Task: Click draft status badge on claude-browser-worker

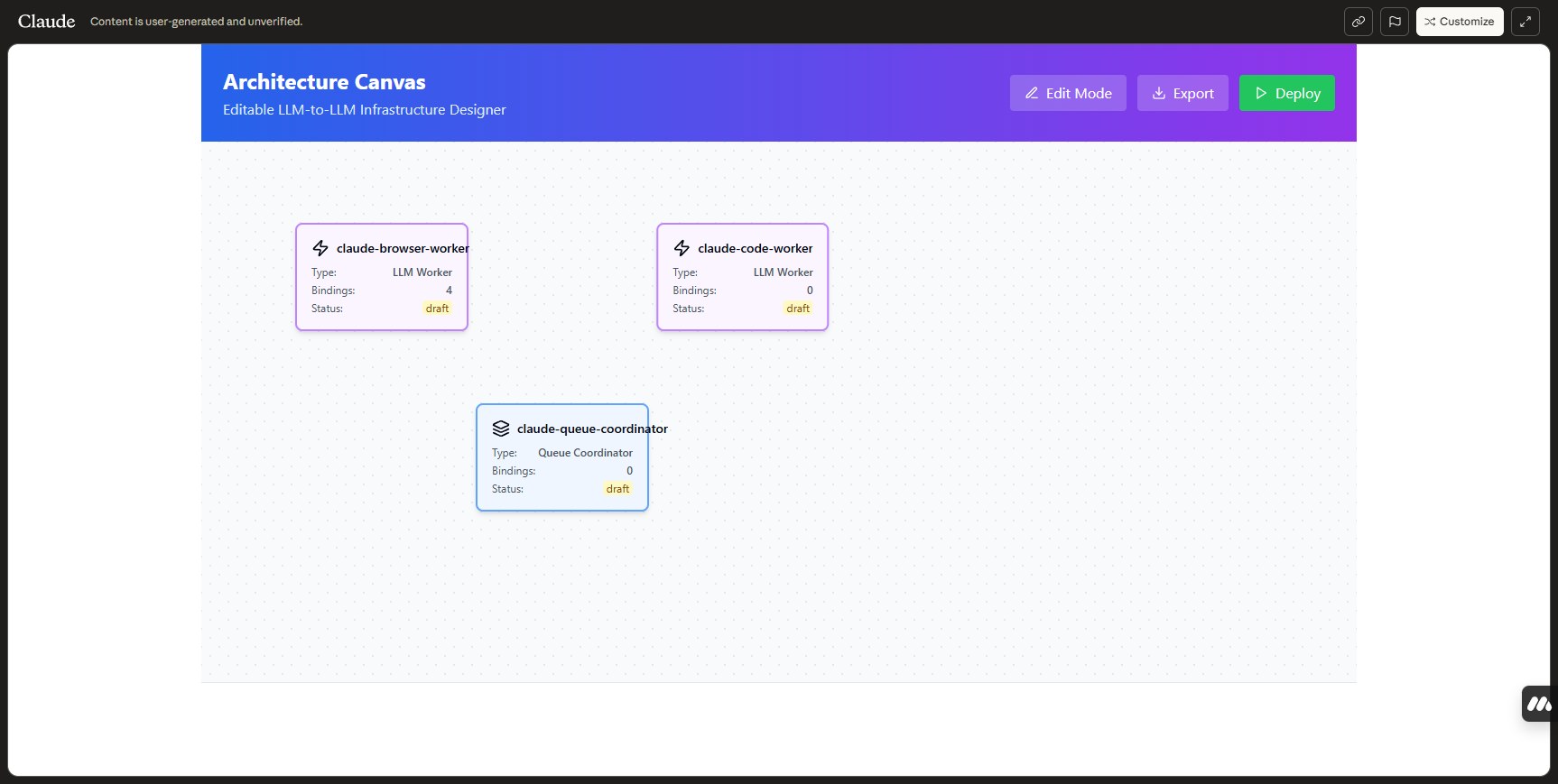Action: click(437, 309)
